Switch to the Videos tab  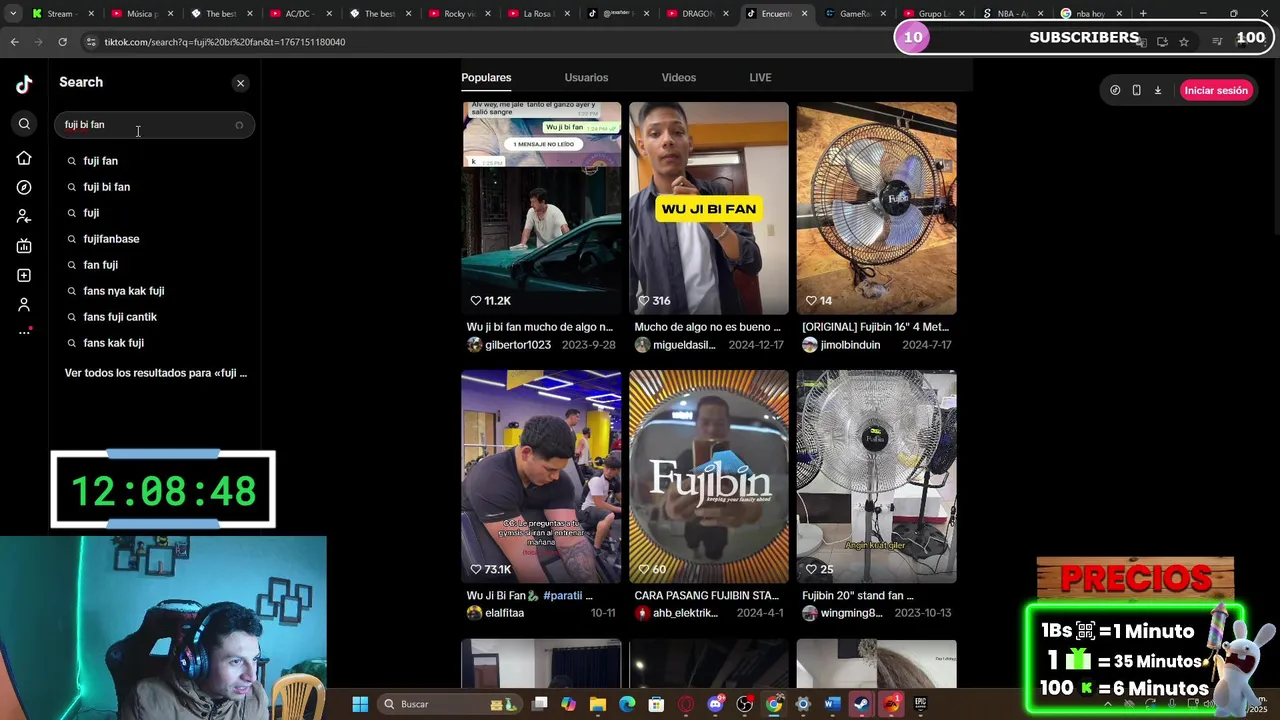(x=678, y=77)
